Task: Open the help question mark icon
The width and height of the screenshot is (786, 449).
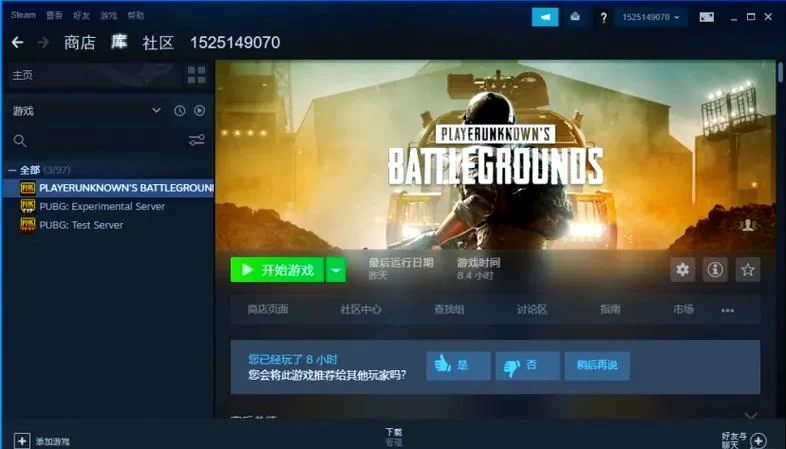Action: 604,18
